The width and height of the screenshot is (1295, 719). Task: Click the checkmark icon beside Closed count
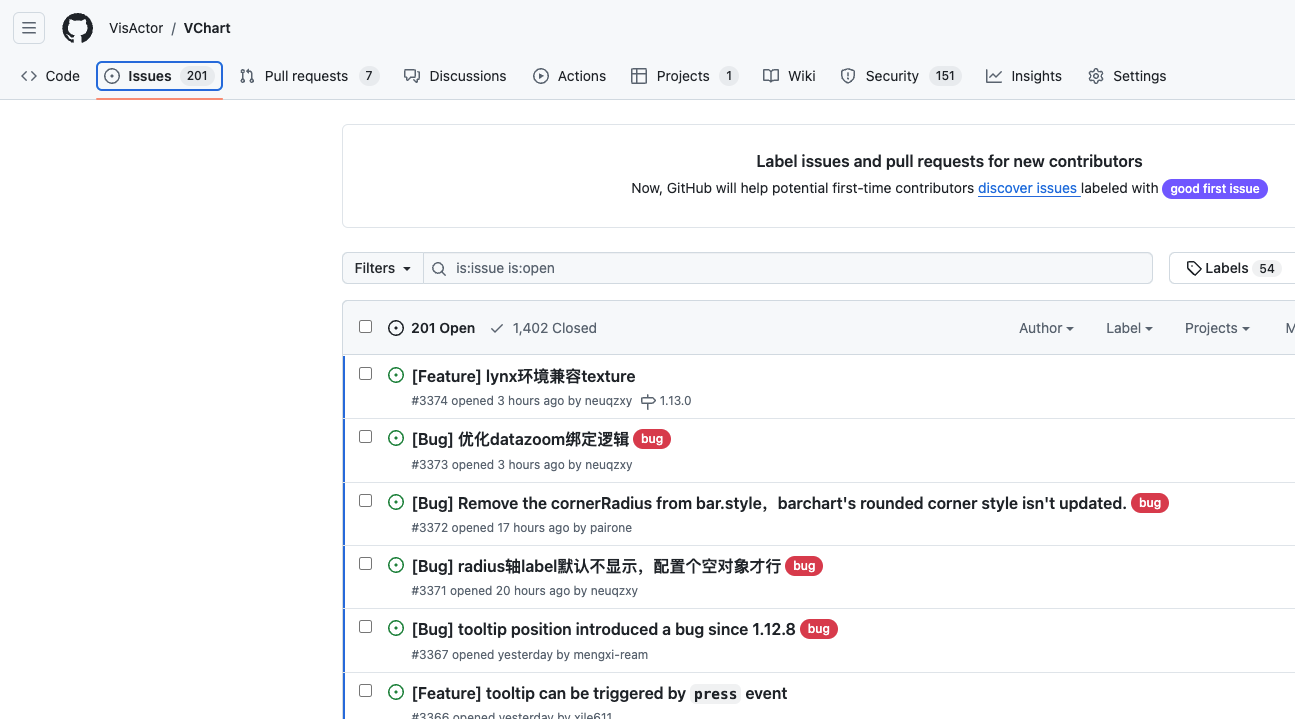click(497, 328)
